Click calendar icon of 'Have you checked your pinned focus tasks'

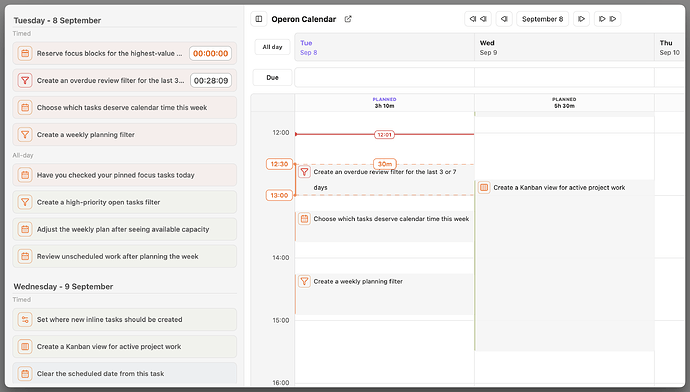tap(25, 175)
